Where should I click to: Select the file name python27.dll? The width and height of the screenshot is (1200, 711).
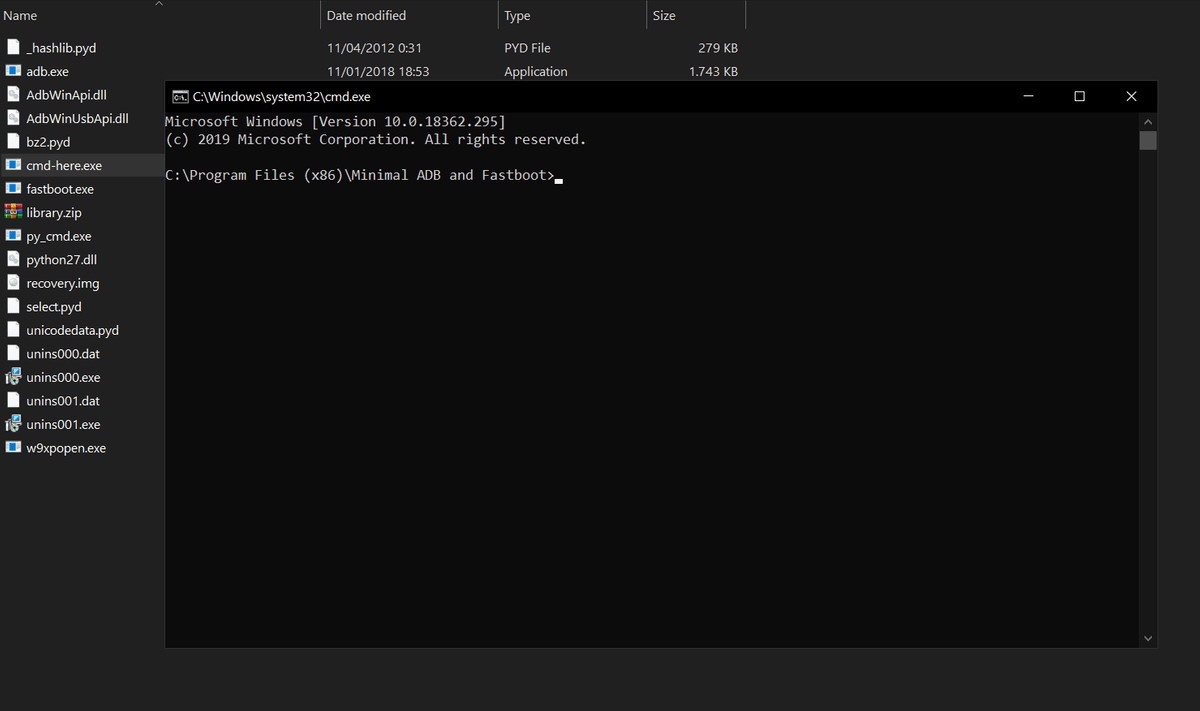click(62, 260)
